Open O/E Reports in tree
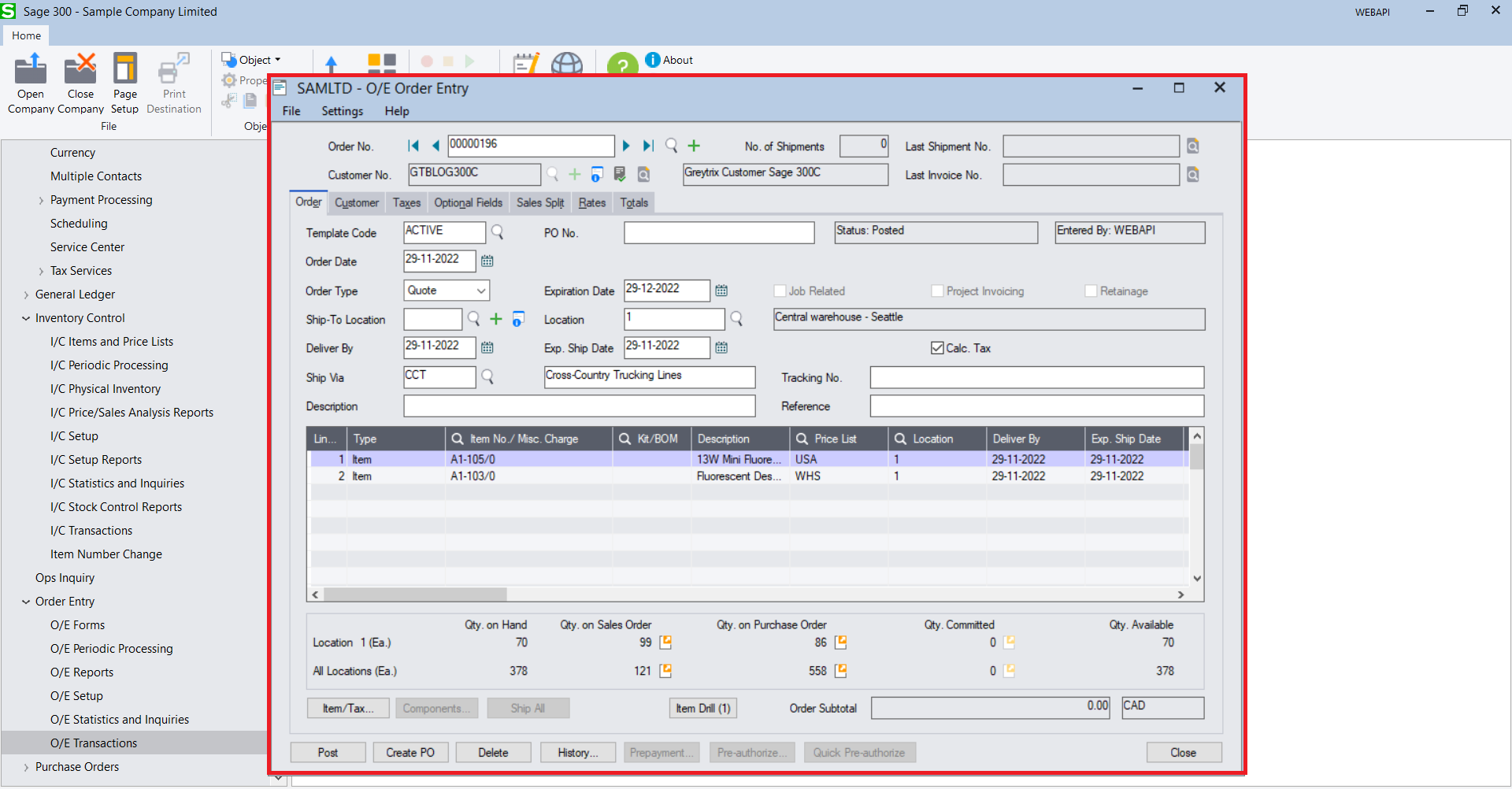Viewport: 1512px width, 789px height. (x=82, y=672)
